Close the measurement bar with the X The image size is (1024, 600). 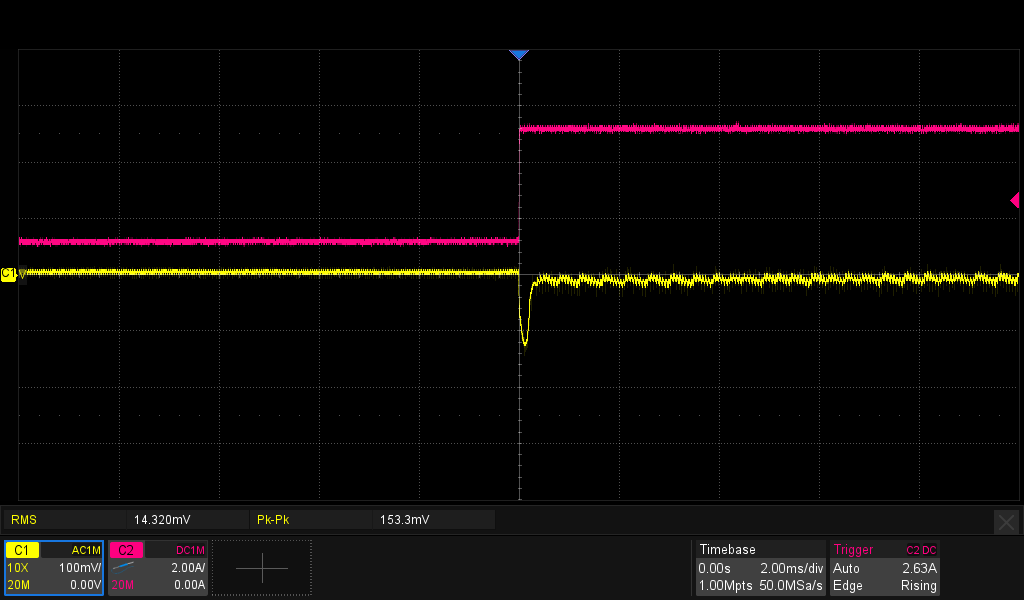(x=1006, y=521)
